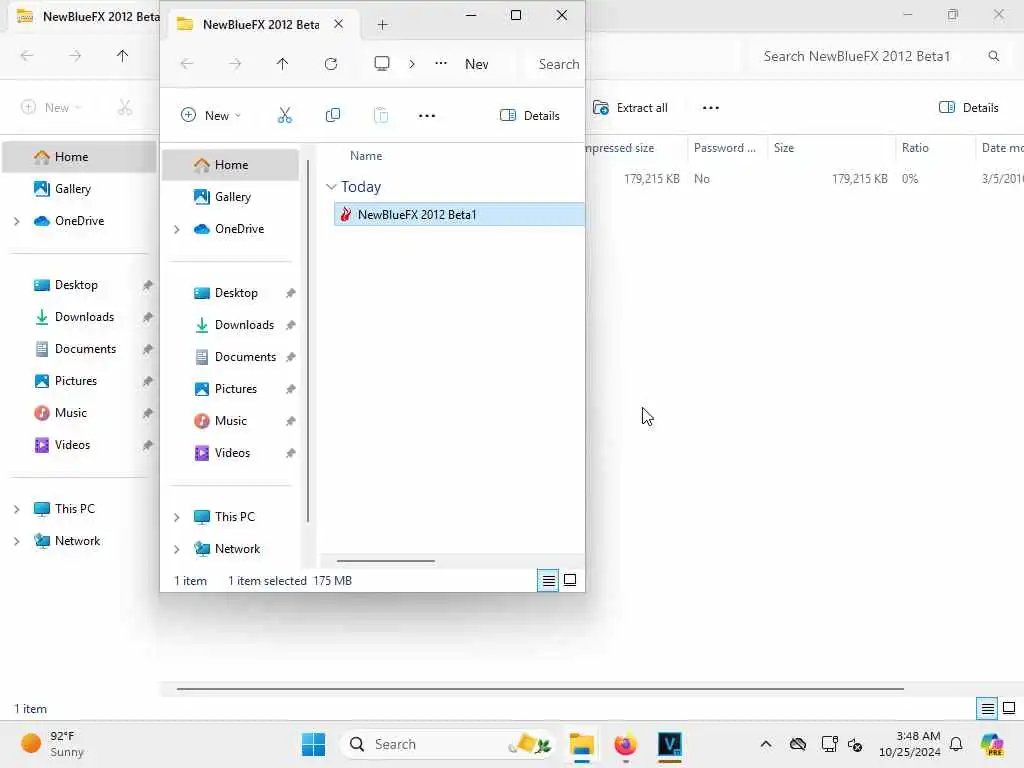Click address bar ellipsis in front window
The width and height of the screenshot is (1024, 768).
441,63
